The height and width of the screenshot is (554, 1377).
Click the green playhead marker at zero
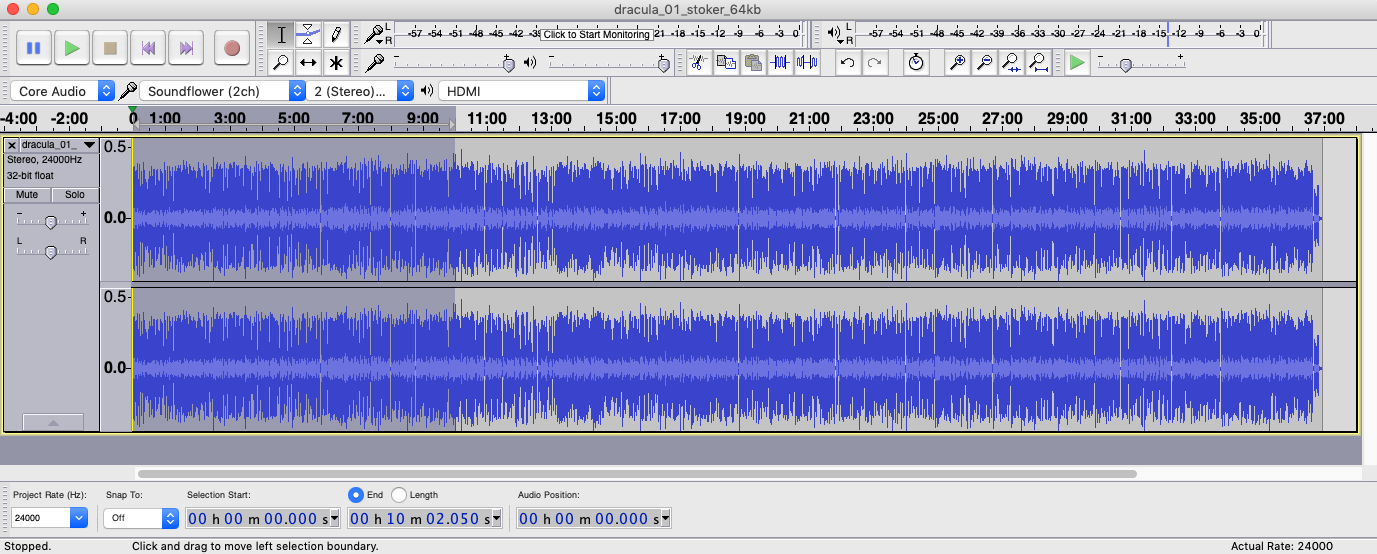[133, 110]
